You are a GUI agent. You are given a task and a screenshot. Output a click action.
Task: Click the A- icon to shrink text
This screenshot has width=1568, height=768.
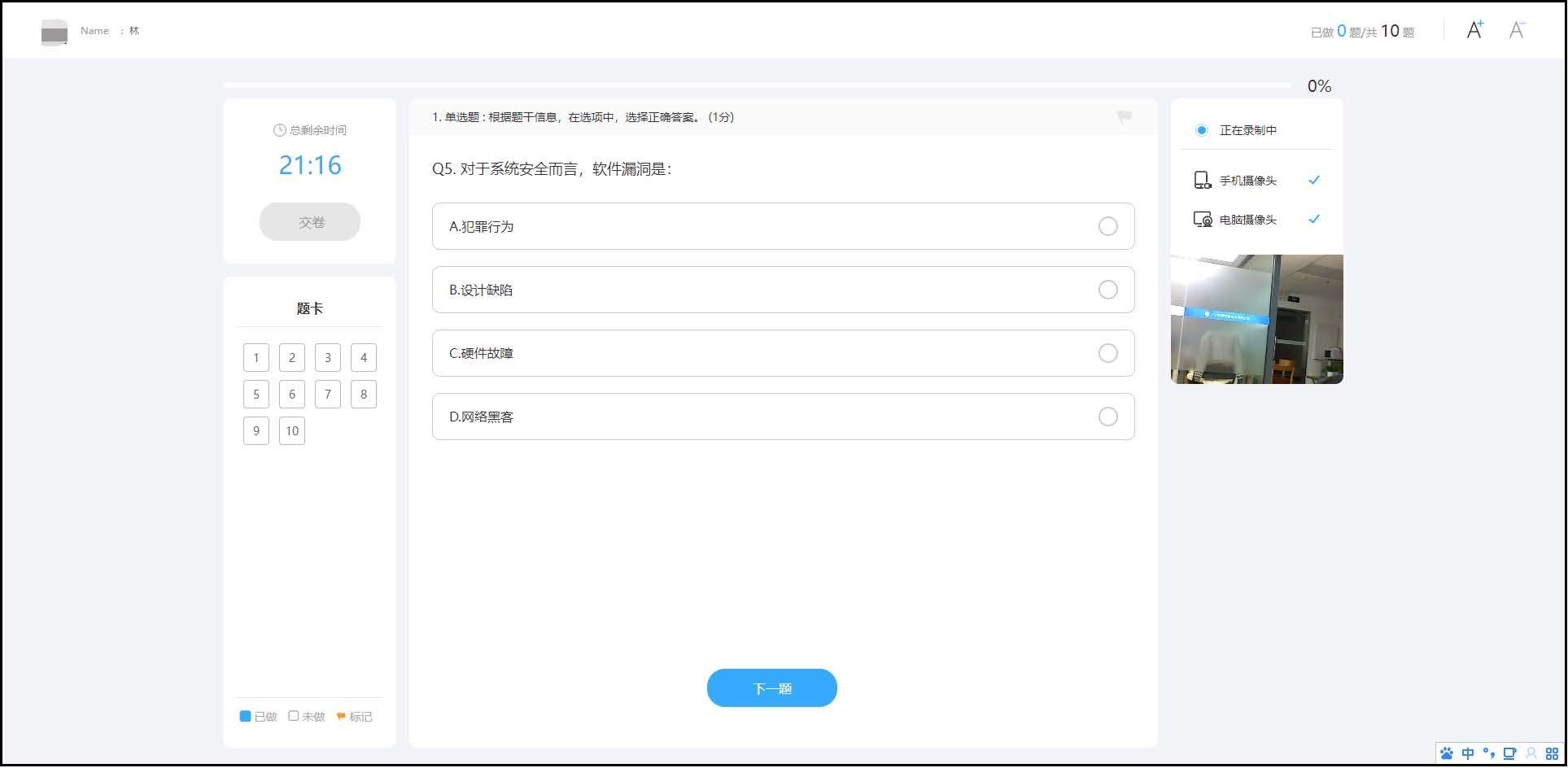pos(1518,29)
